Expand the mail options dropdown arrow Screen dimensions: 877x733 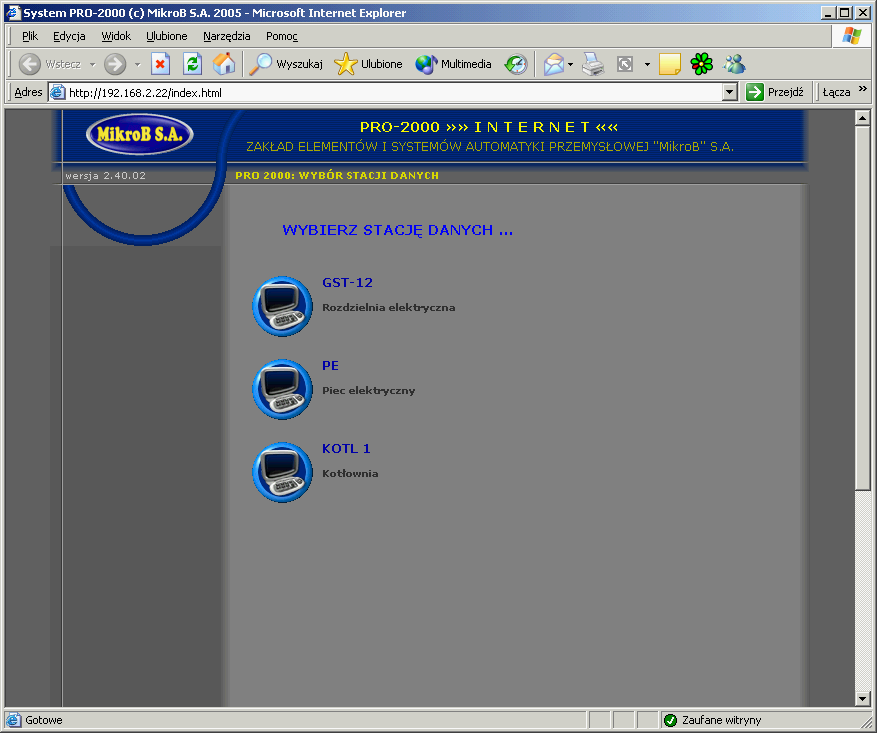click(570, 64)
